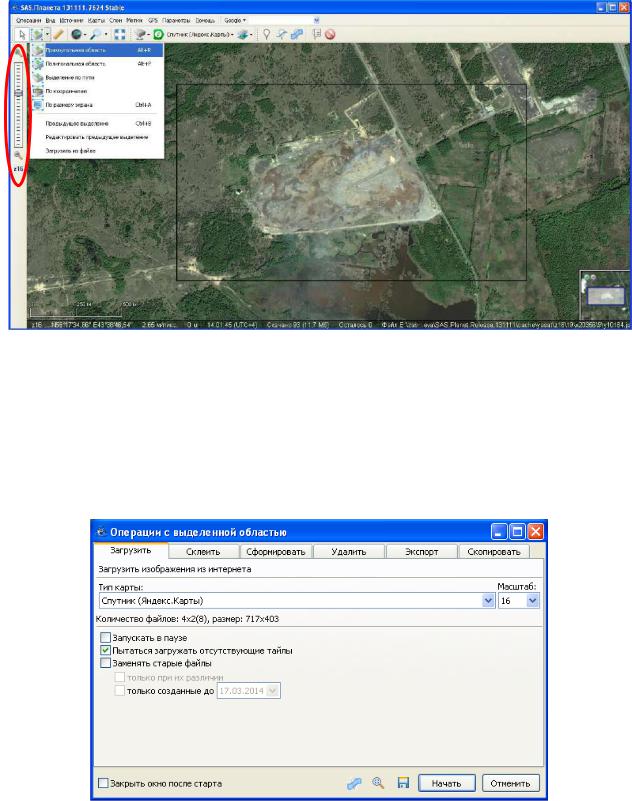Enable 'Заменять старые файлы' checkbox
This screenshot has width=632, height=801.
tap(105, 663)
